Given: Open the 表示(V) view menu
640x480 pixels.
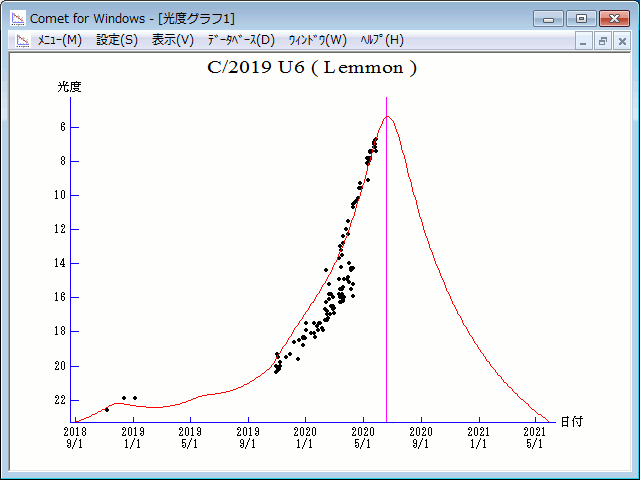Looking at the screenshot, I should point(173,40).
